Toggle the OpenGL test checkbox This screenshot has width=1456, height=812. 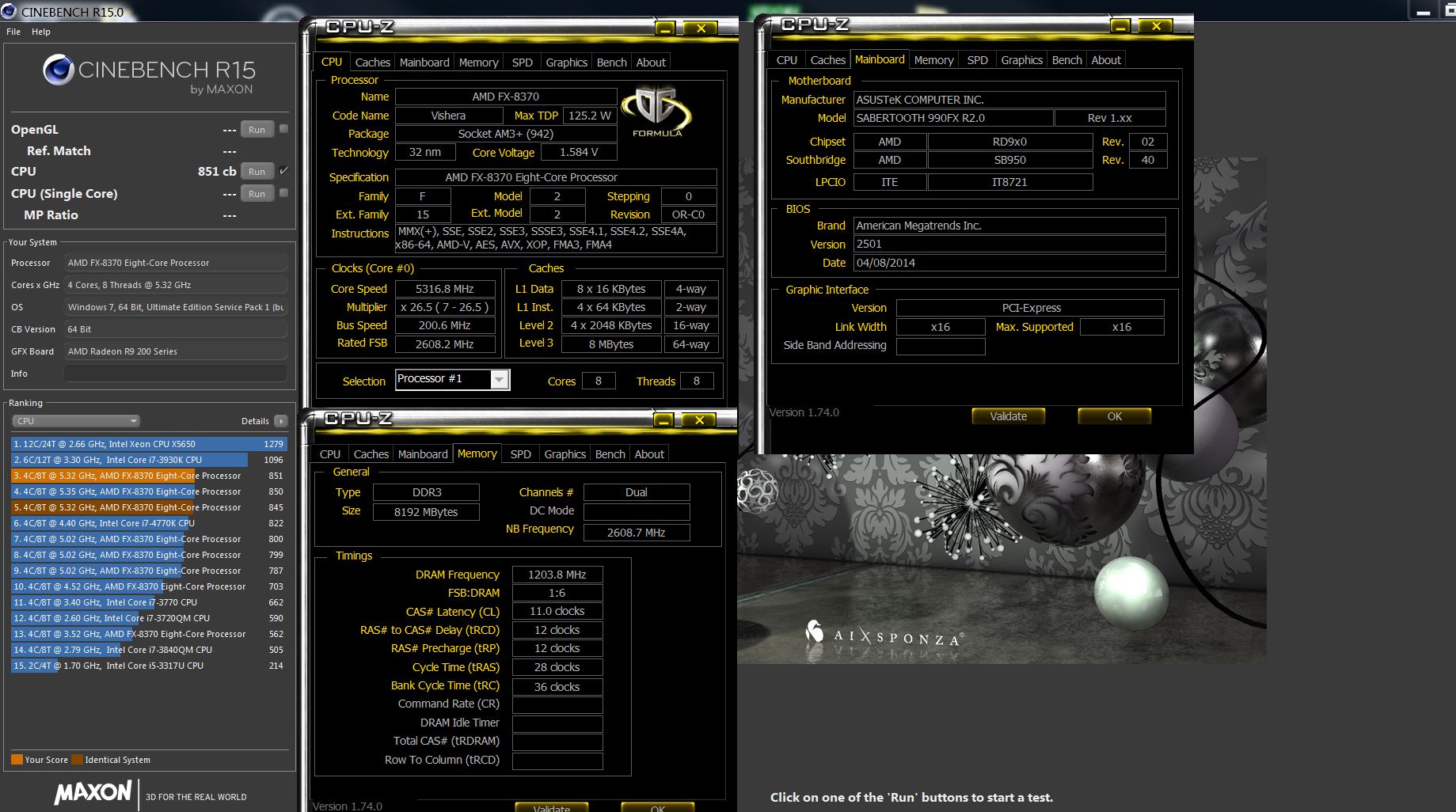[x=283, y=128]
